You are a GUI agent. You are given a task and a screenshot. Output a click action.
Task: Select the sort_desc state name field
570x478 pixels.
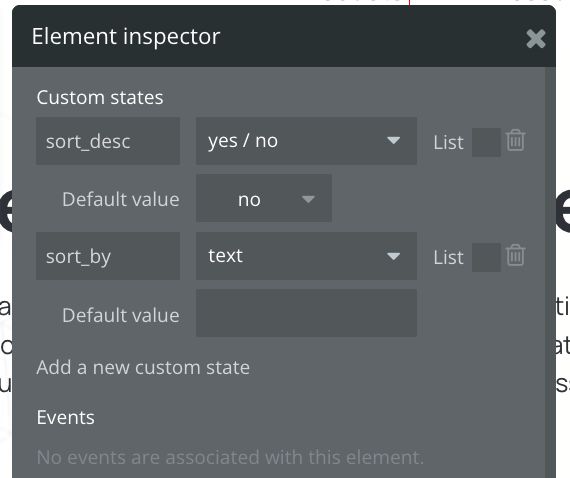coord(108,141)
